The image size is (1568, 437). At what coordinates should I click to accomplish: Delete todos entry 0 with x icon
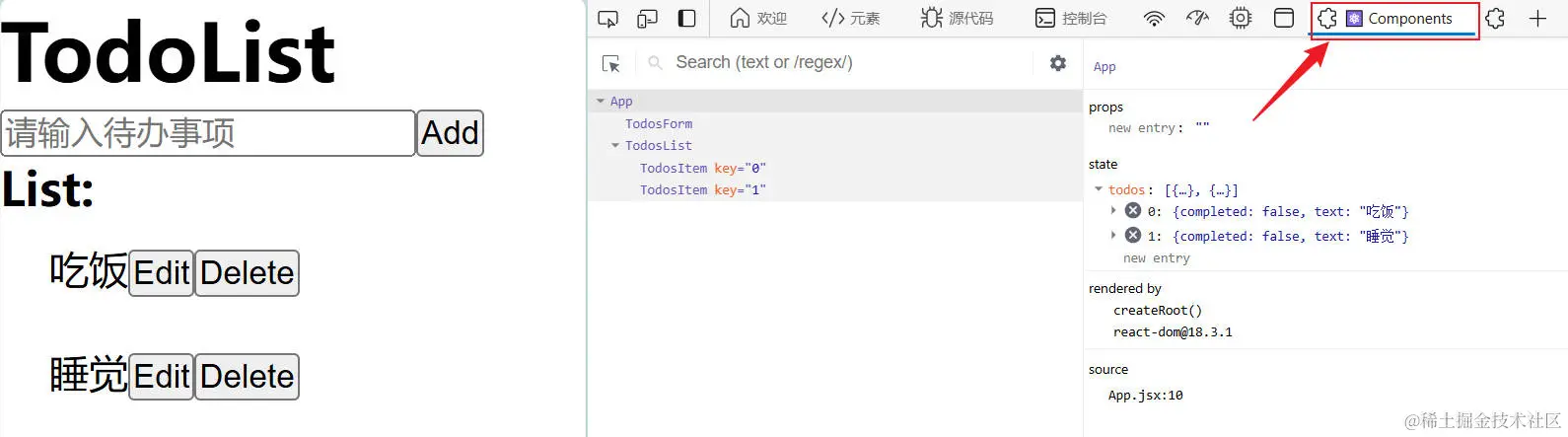(1133, 210)
